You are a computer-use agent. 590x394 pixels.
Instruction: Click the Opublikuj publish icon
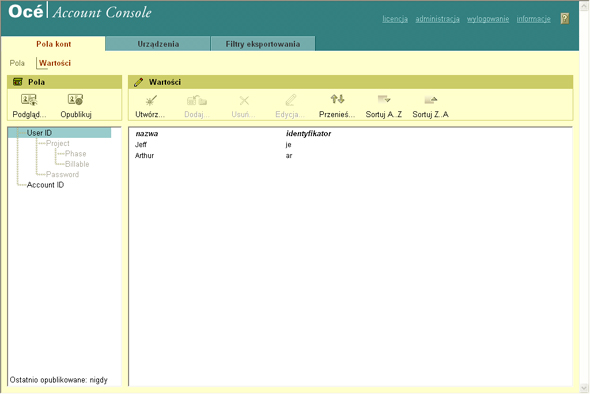click(x=76, y=100)
